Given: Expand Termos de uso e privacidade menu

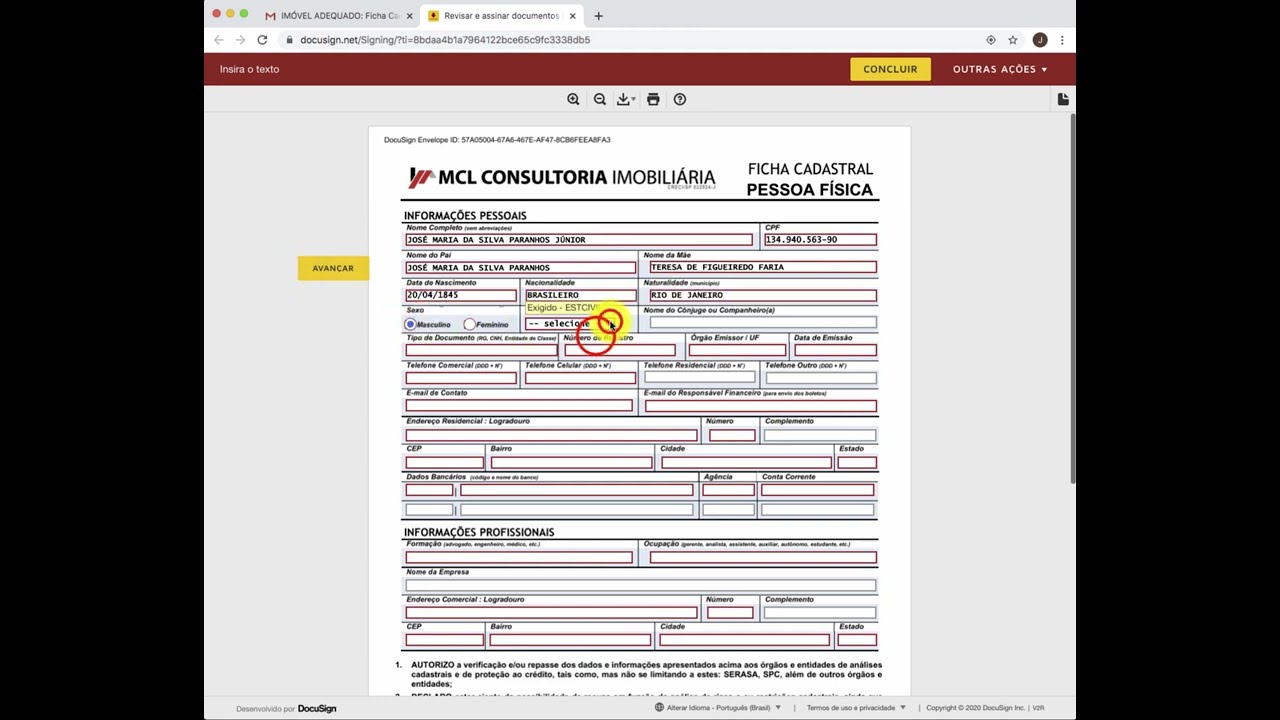Looking at the screenshot, I should 856,708.
